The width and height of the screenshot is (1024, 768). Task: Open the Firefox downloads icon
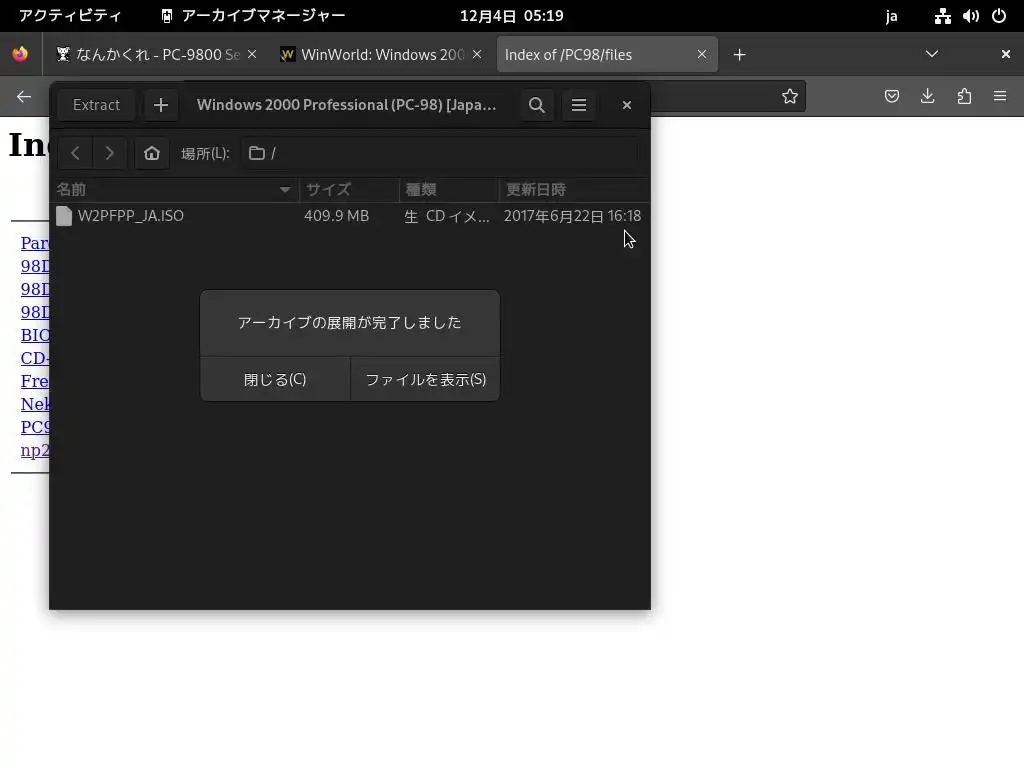click(928, 97)
